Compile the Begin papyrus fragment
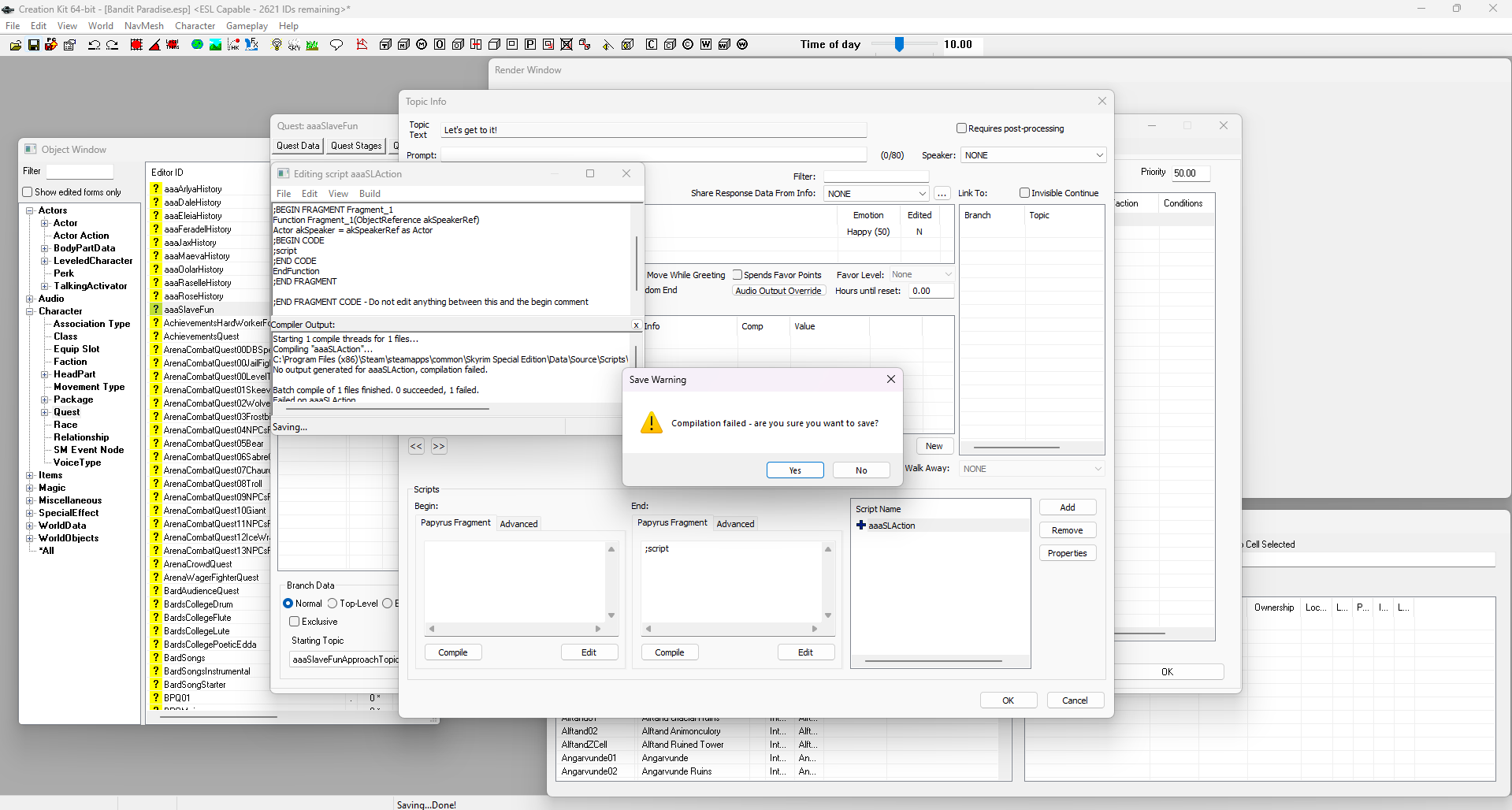 (x=453, y=652)
